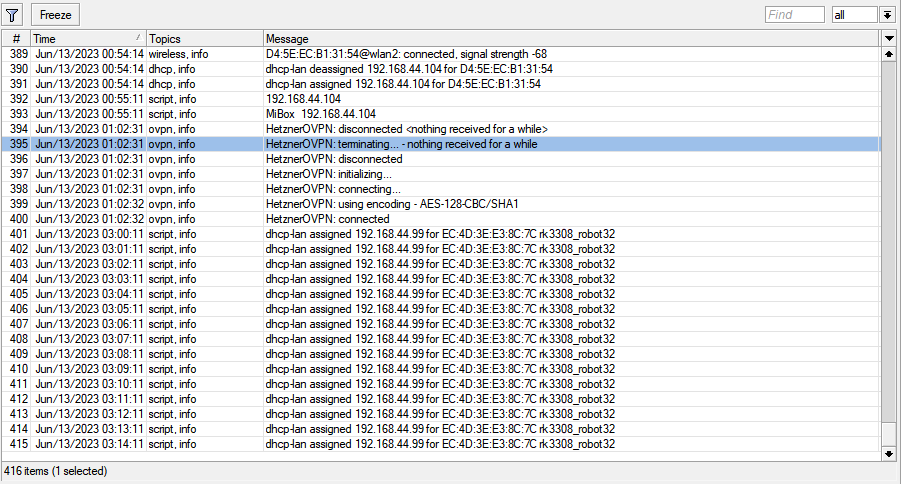
Task: Select row 415 at 03:14:11
Action: pos(441,444)
